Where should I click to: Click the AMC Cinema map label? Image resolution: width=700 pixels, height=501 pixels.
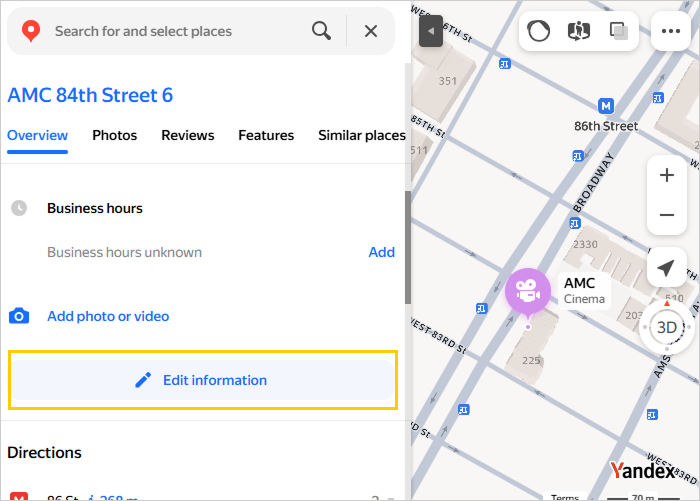click(x=584, y=290)
